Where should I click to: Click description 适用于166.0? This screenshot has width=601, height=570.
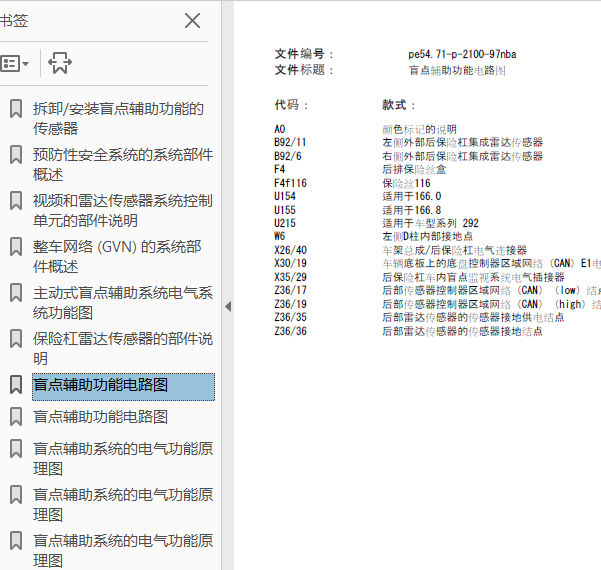click(412, 196)
